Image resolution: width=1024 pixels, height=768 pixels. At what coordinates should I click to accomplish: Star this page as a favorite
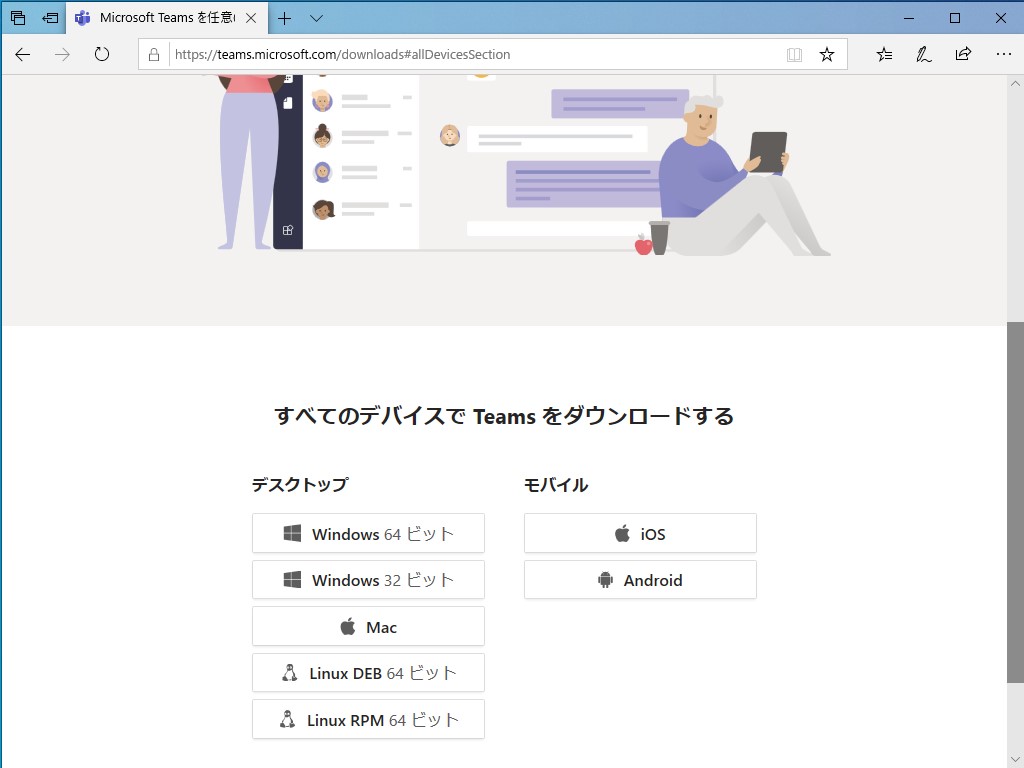827,55
